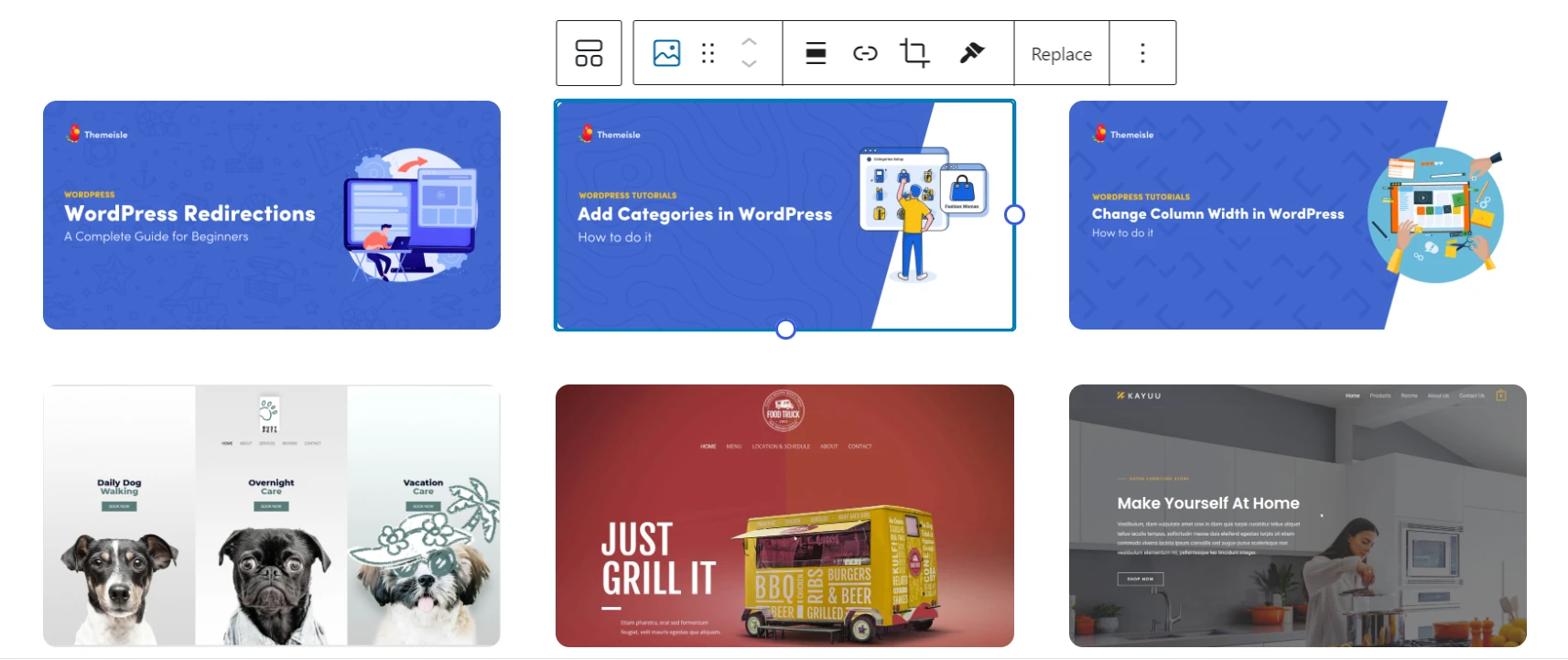
Task: Select the Just Grill It thumbnail
Action: [x=784, y=515]
